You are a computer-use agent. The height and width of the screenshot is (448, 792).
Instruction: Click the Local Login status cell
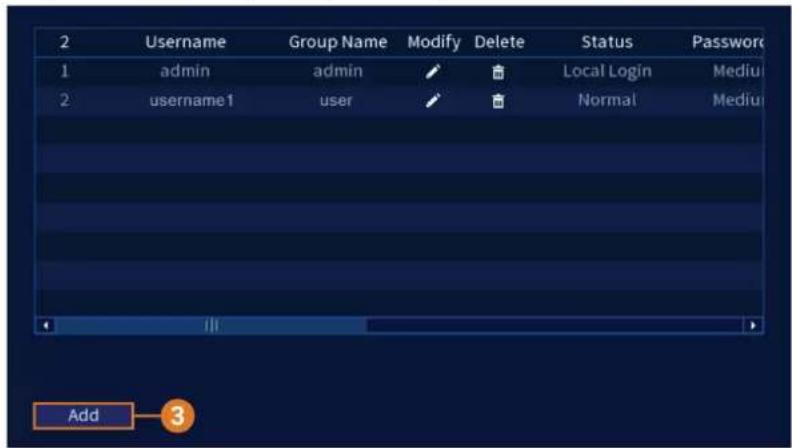(x=607, y=72)
